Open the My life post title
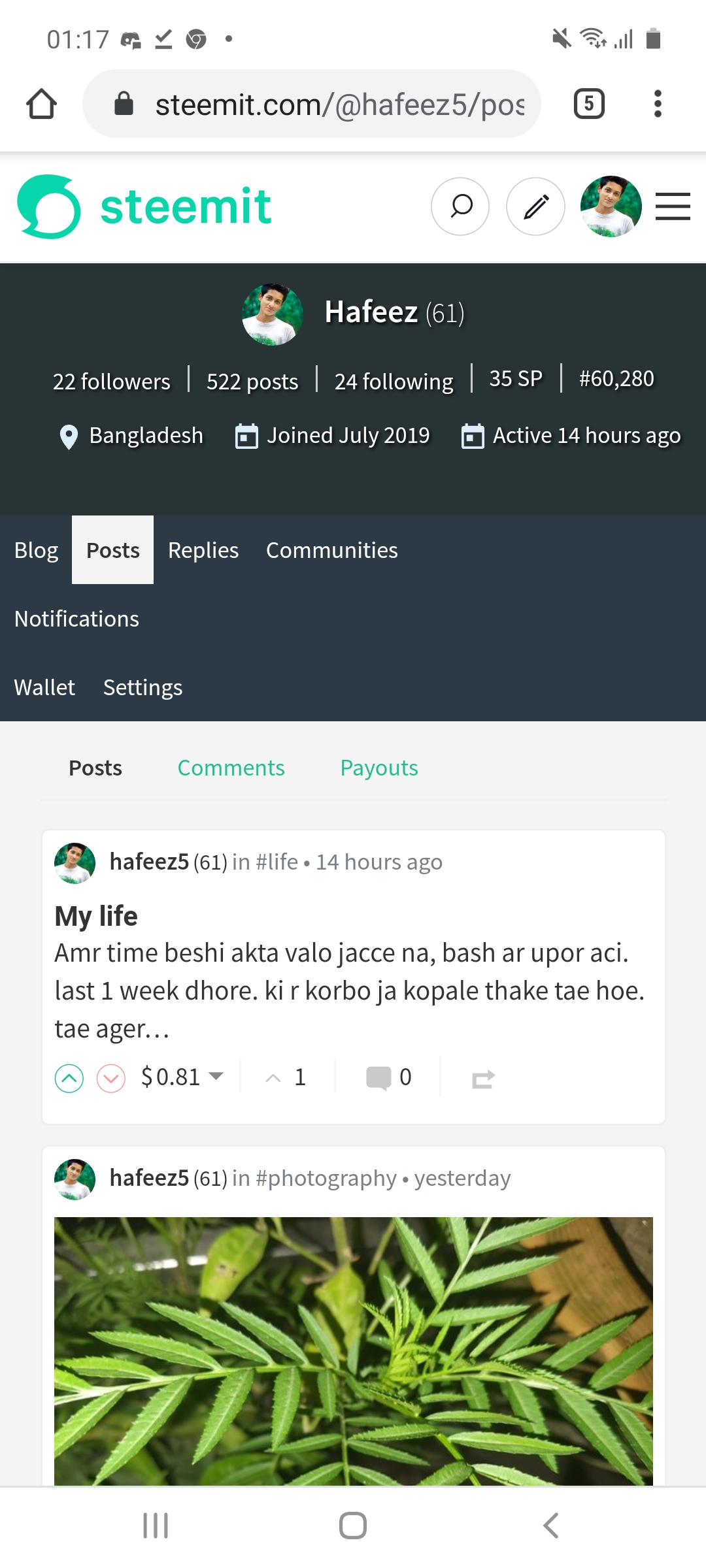706x1568 pixels. click(x=96, y=916)
